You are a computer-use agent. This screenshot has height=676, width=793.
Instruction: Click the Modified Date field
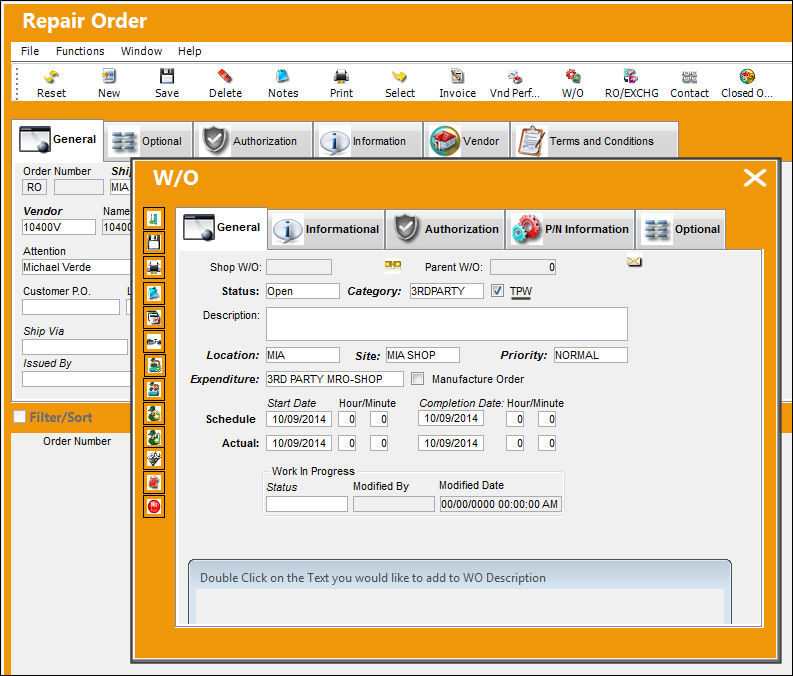pos(500,504)
